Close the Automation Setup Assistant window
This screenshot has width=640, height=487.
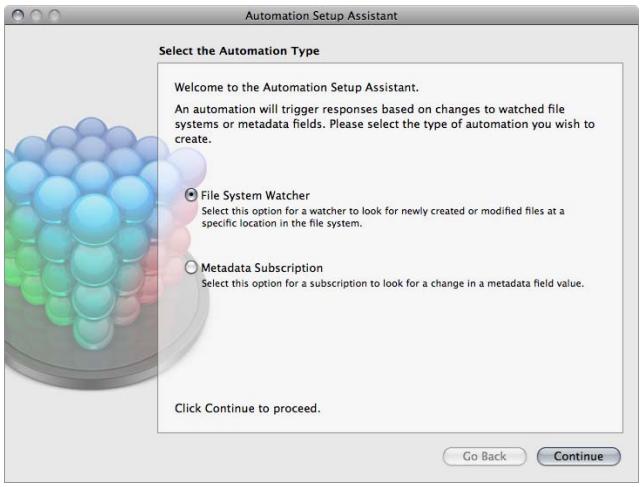18,16
